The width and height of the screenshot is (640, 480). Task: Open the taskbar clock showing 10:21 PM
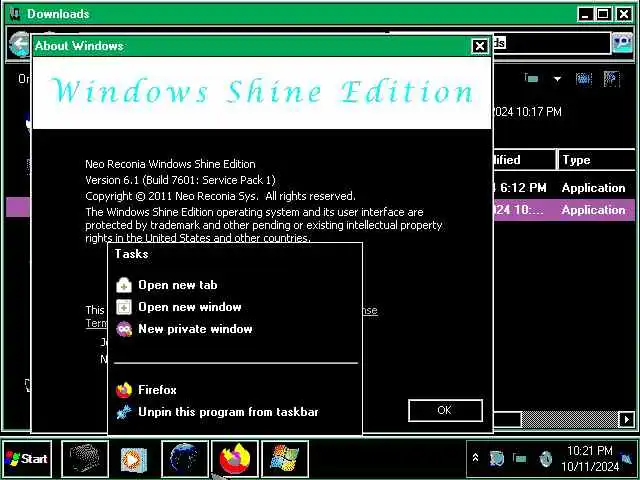(x=590, y=458)
